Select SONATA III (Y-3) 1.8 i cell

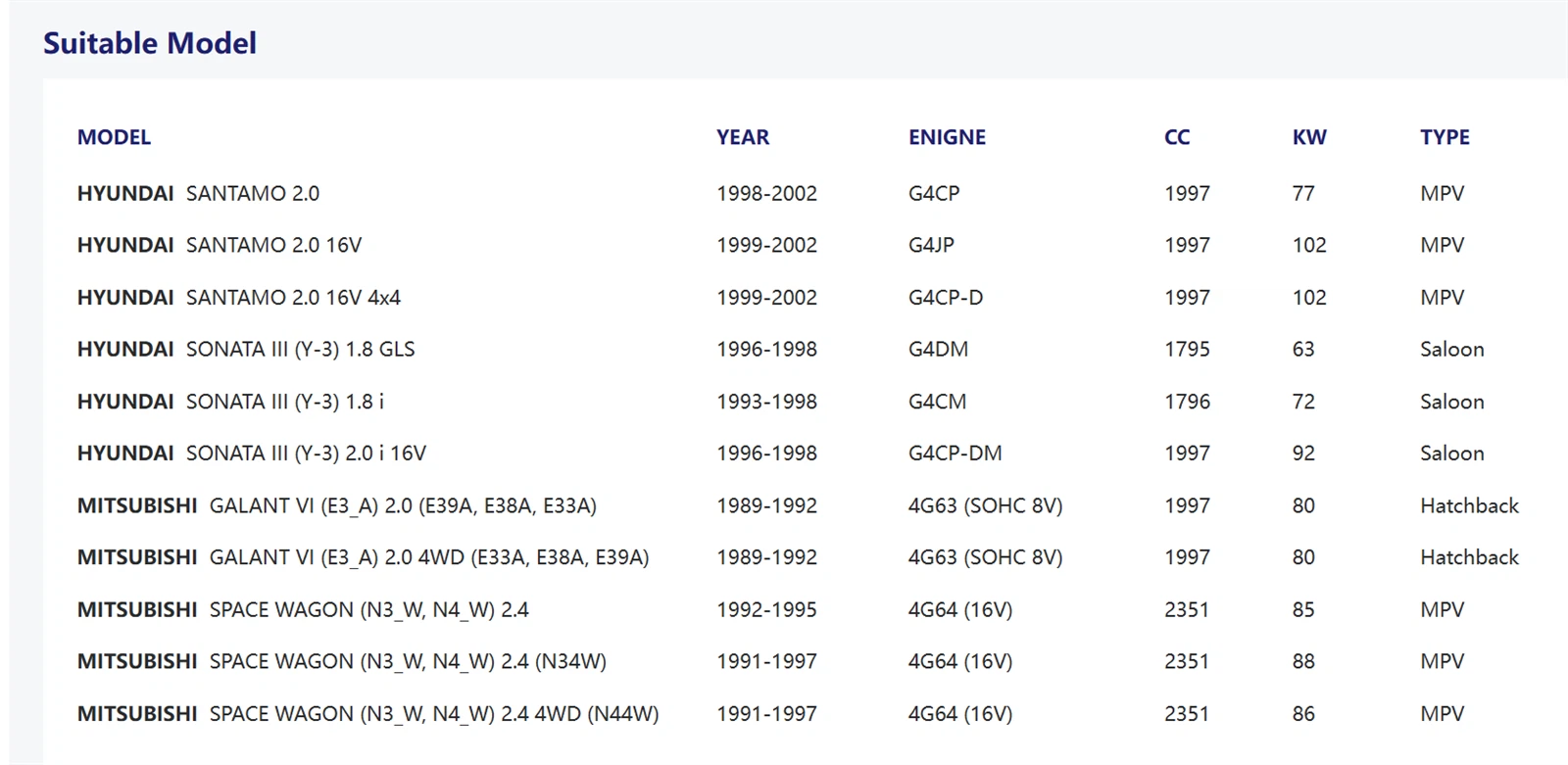pos(230,402)
